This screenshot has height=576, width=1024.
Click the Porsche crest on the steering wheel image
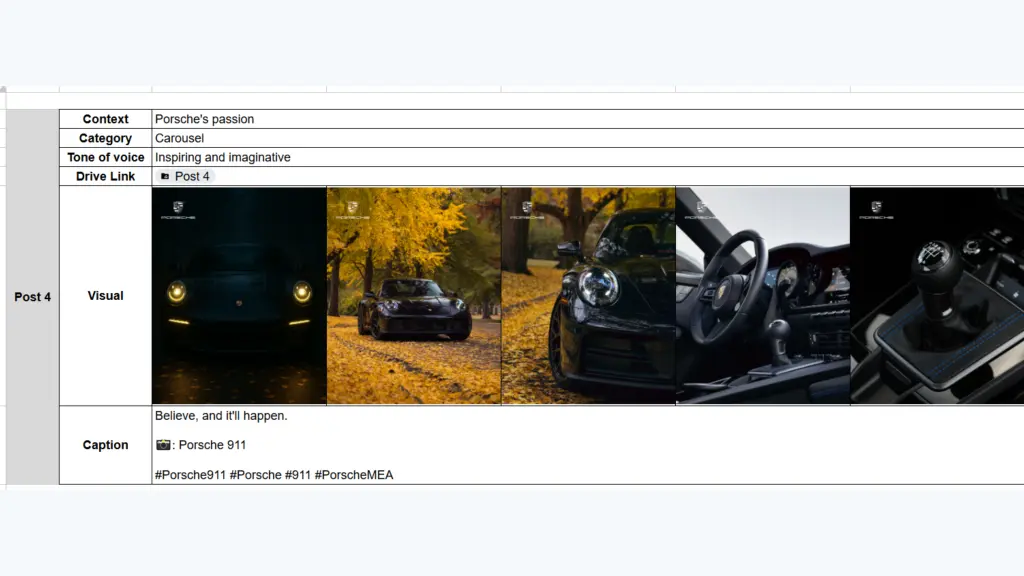[701, 207]
